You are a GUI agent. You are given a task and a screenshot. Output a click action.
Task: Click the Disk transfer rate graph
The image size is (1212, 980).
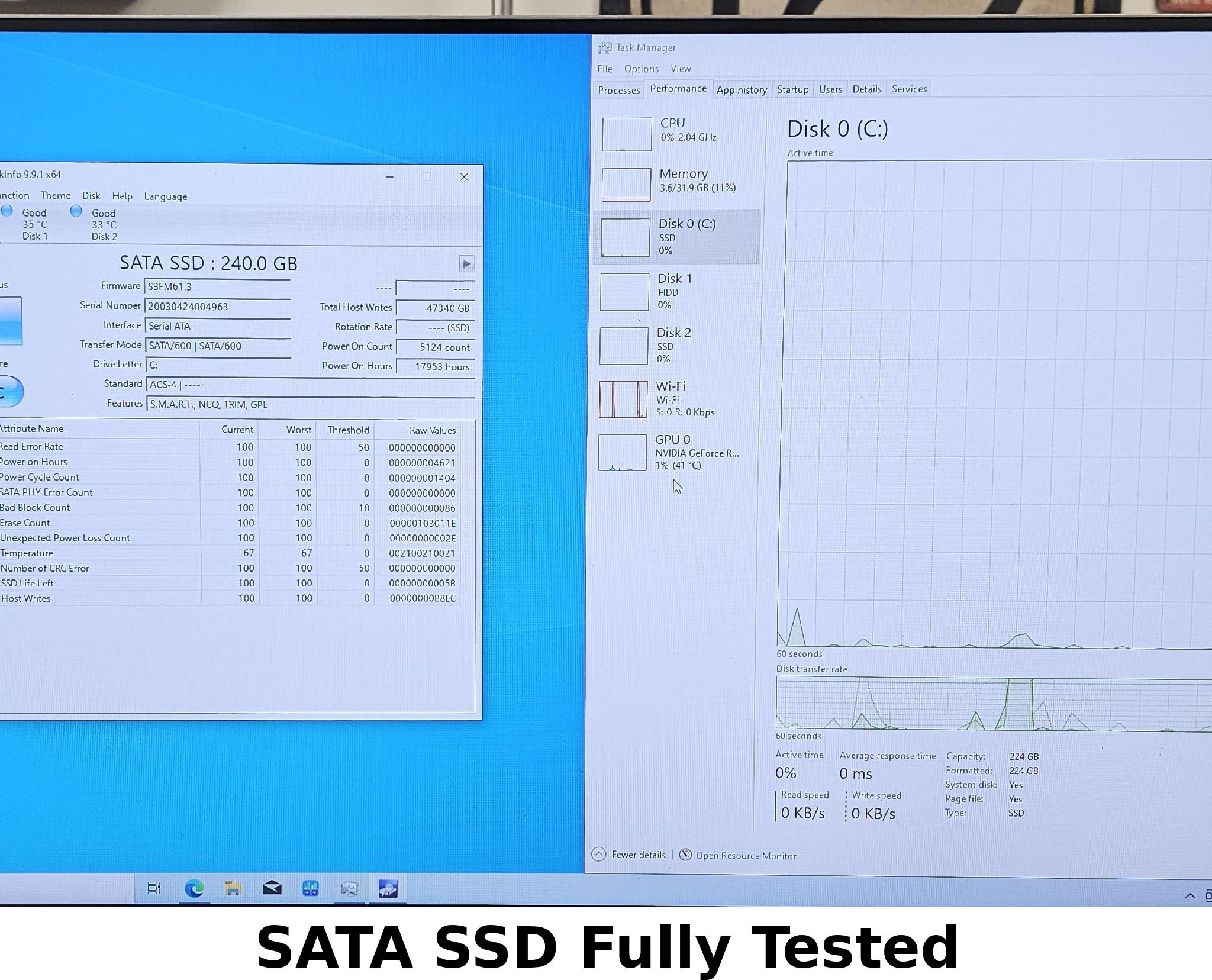tap(994, 704)
